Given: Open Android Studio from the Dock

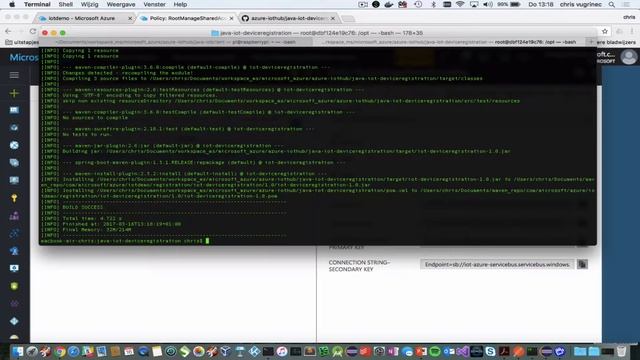Looking at the screenshot, I should (x=337, y=352).
